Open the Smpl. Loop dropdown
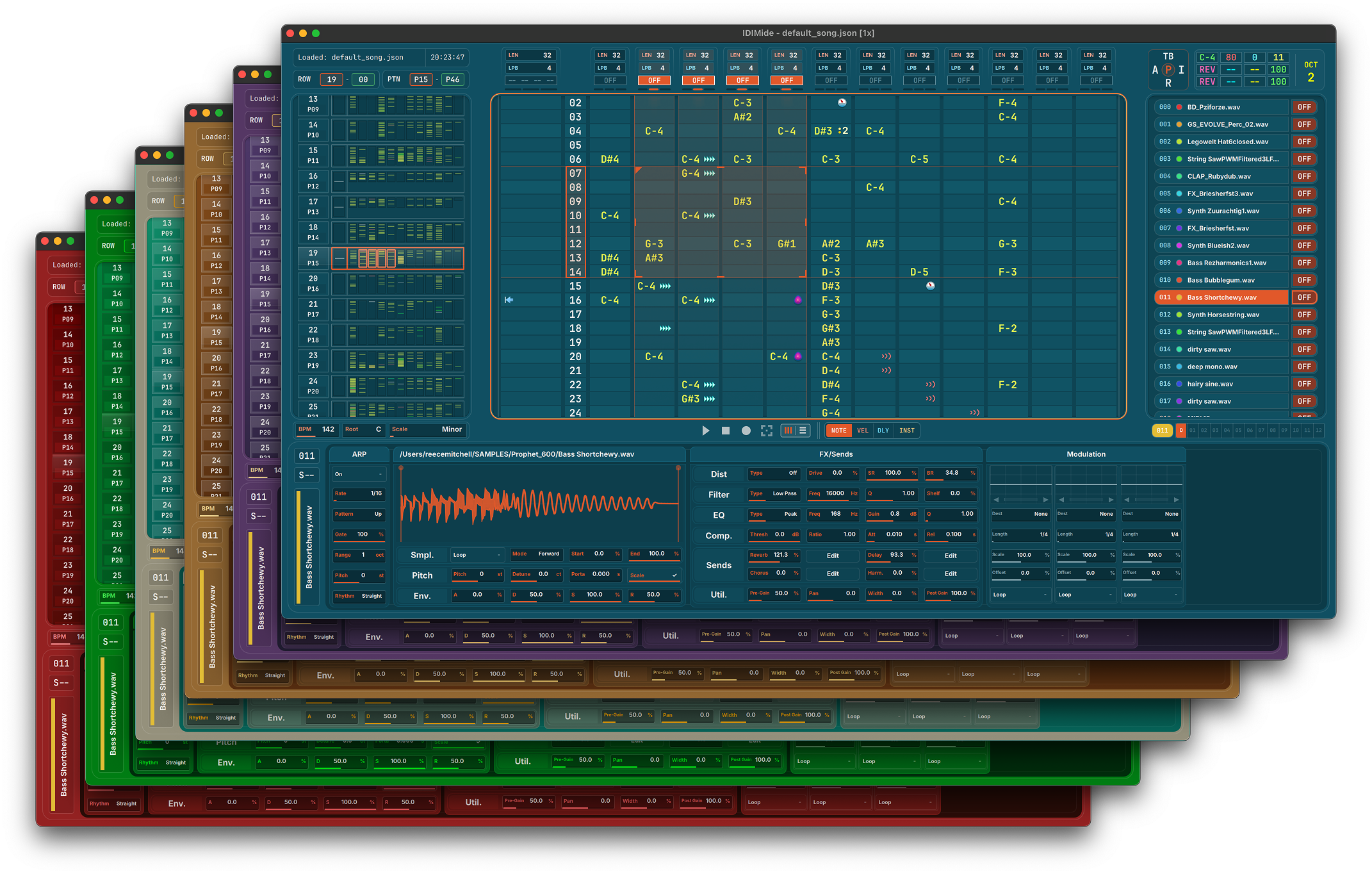1372x874 pixels. 478,555
